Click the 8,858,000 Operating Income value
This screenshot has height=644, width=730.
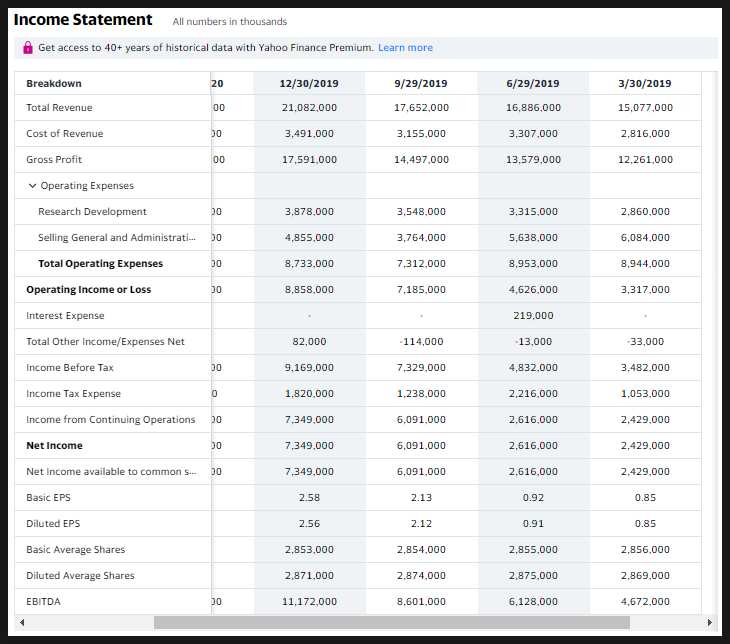point(309,290)
